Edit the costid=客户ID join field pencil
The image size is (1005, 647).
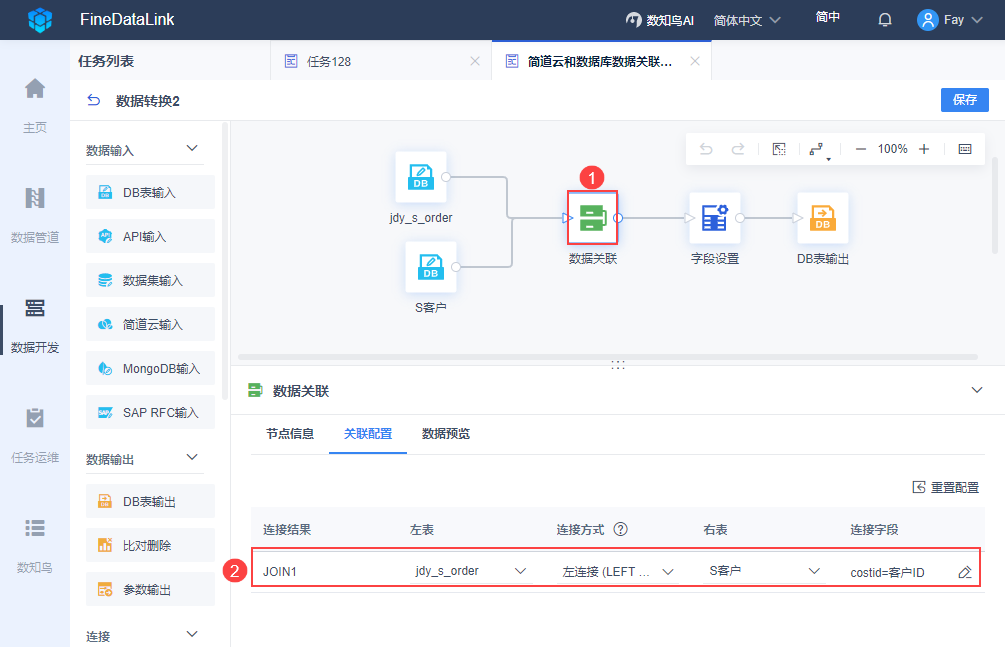click(x=965, y=572)
